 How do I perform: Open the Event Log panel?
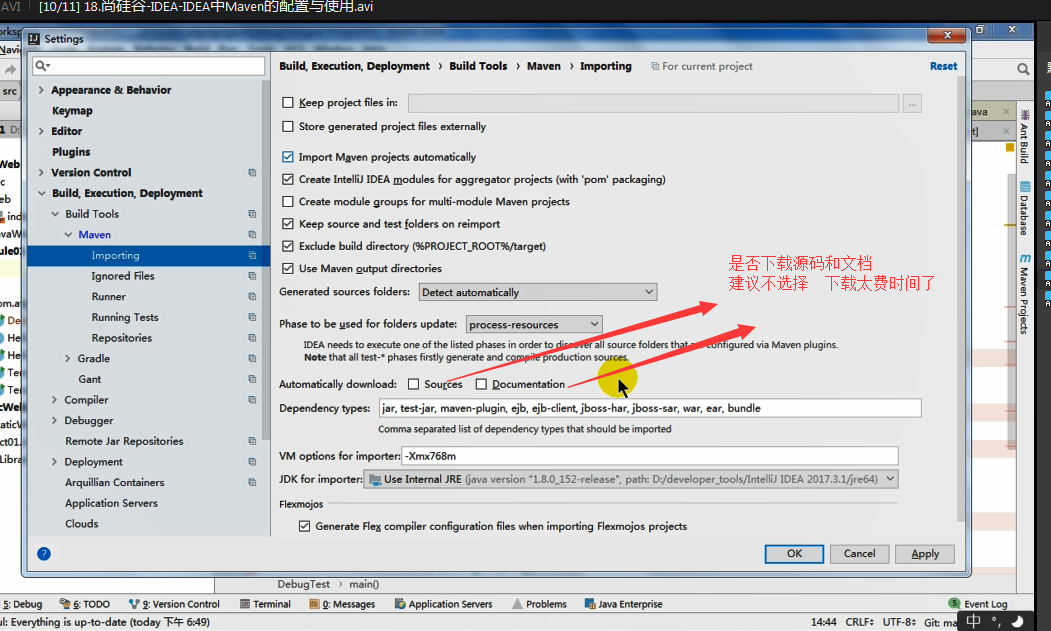pyautogui.click(x=978, y=604)
